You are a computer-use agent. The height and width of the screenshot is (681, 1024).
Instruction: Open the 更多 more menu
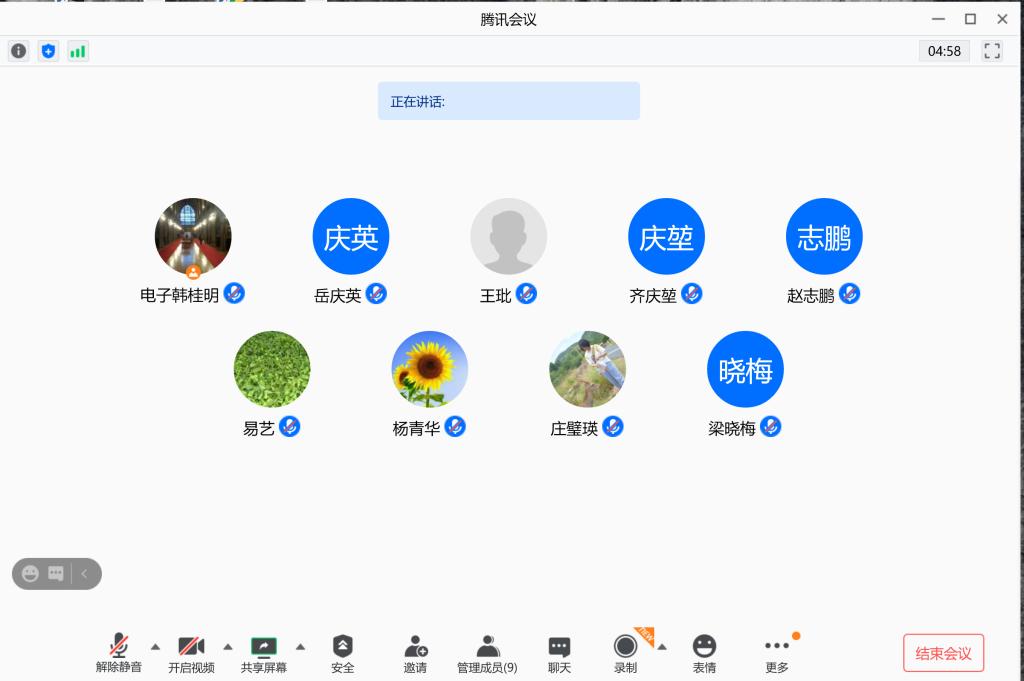pos(776,654)
